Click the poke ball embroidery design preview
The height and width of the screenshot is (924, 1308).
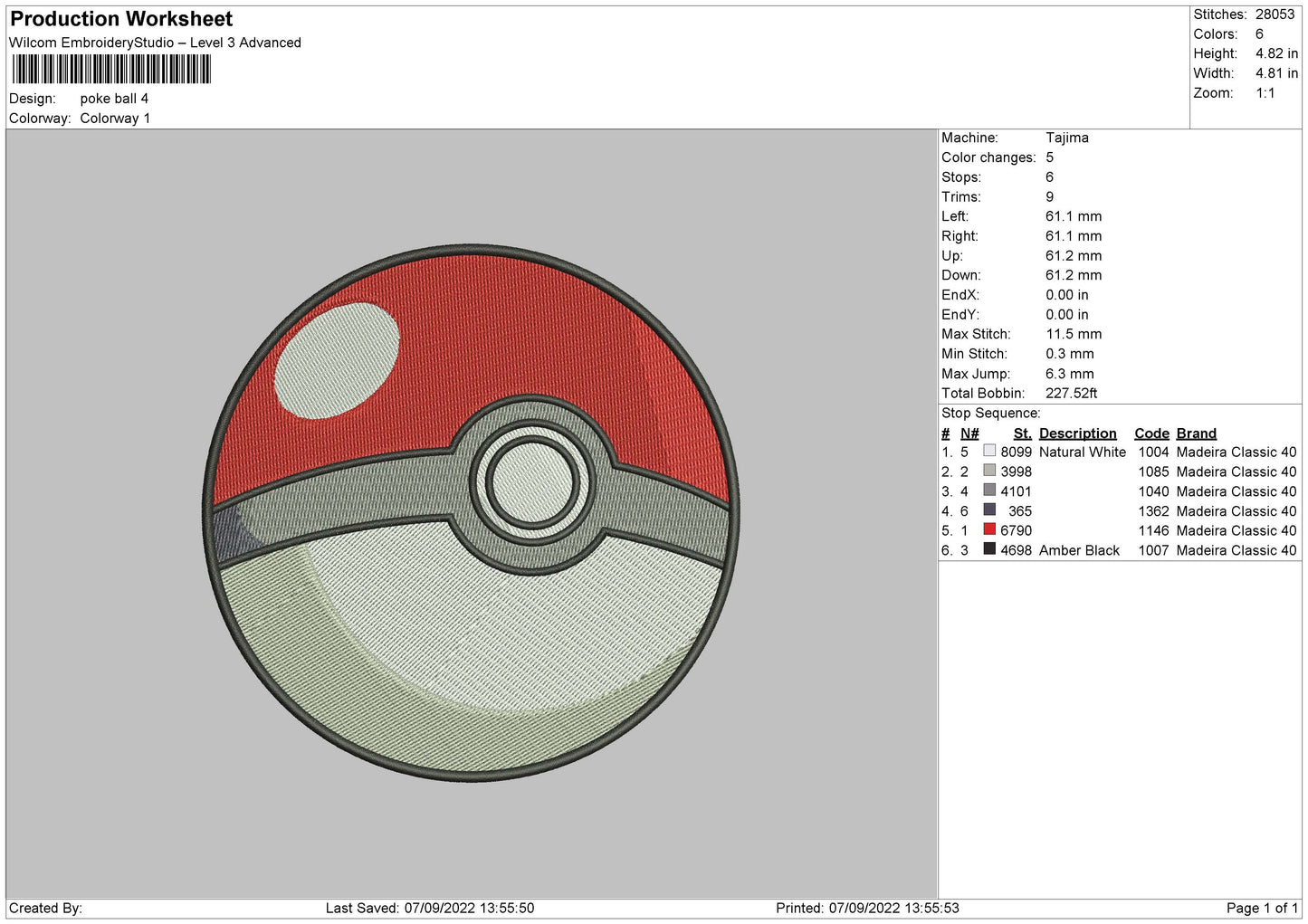point(471,512)
